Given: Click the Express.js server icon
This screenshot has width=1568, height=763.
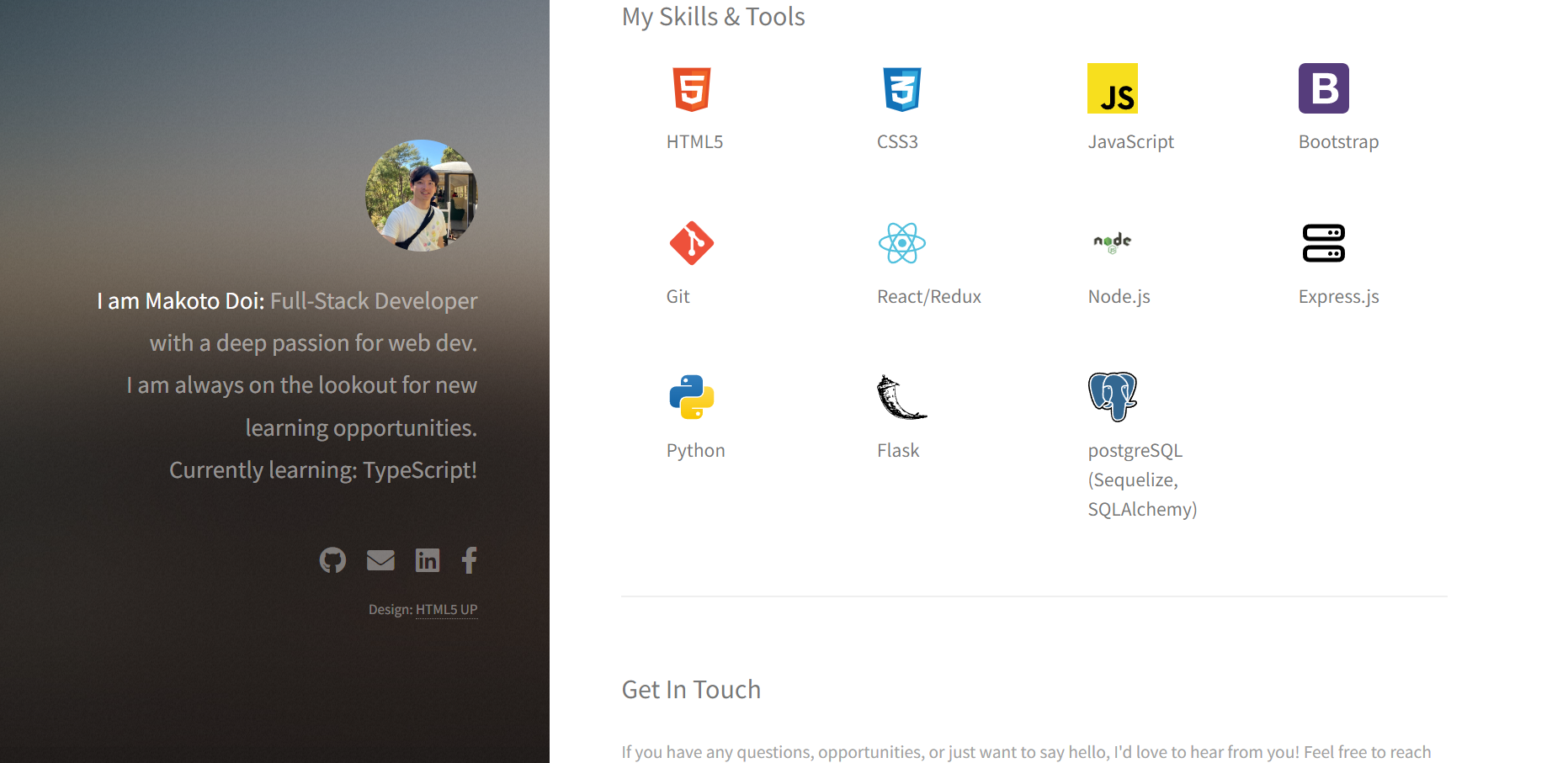Looking at the screenshot, I should coord(1324,243).
